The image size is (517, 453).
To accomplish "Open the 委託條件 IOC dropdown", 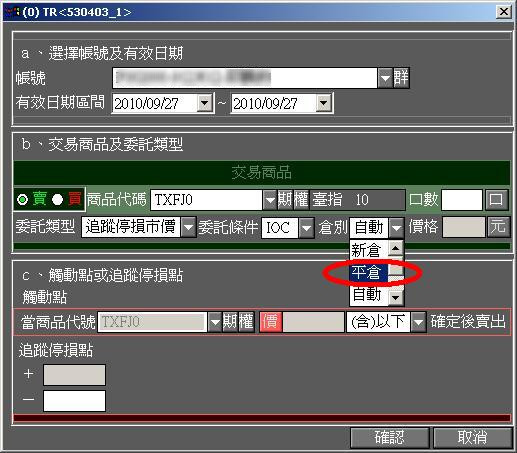I will pos(306,228).
